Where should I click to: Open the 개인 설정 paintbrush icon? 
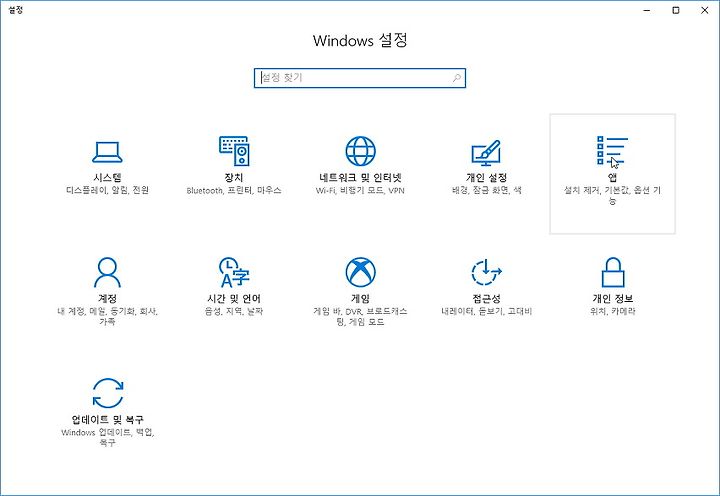[486, 153]
